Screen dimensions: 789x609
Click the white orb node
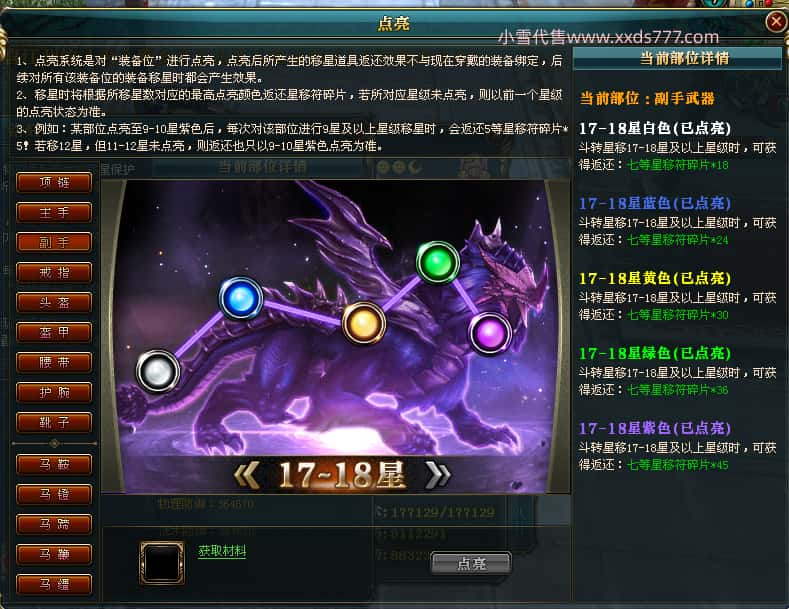pos(158,371)
